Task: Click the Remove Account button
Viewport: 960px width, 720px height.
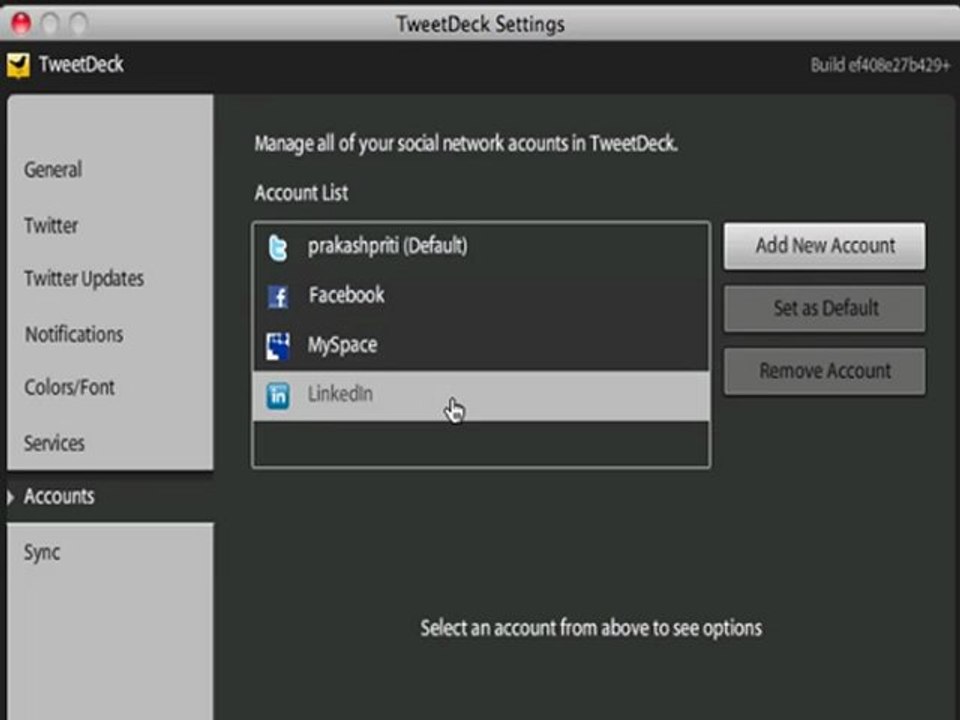Action: 824,371
